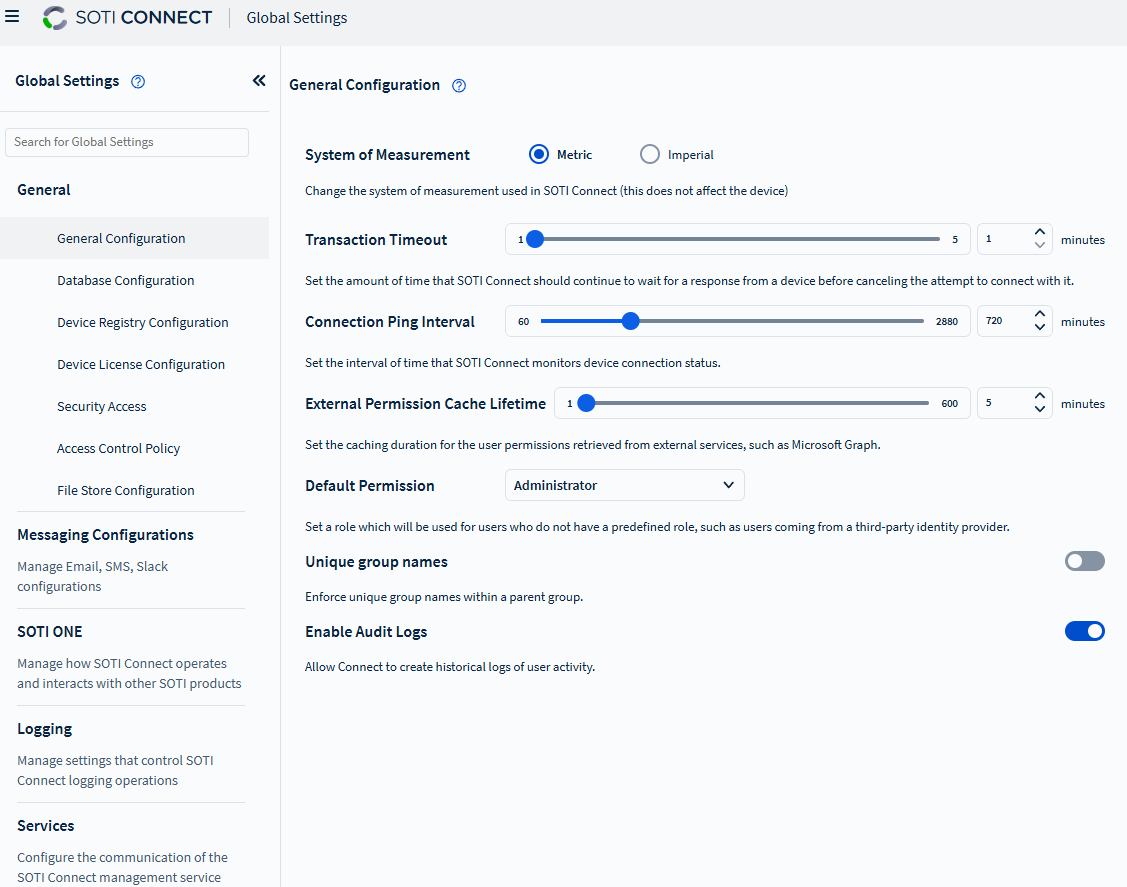
Task: Decrease Connection Ping Interval with down arrow
Action: [1039, 327]
